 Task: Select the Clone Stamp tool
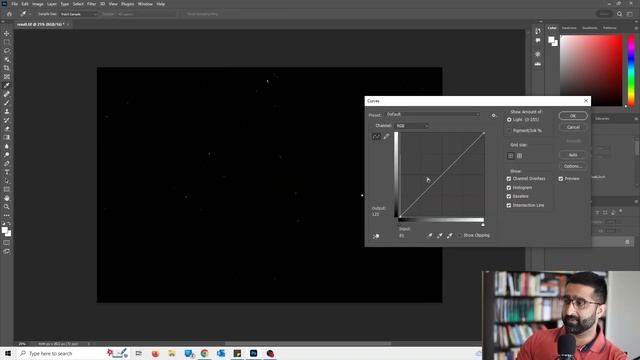(7, 111)
